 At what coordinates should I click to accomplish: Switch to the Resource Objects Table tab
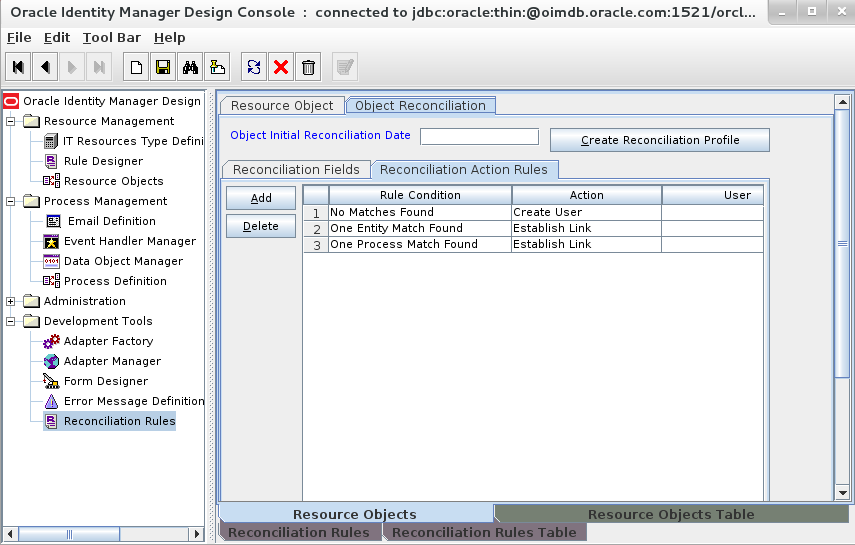[x=671, y=514]
